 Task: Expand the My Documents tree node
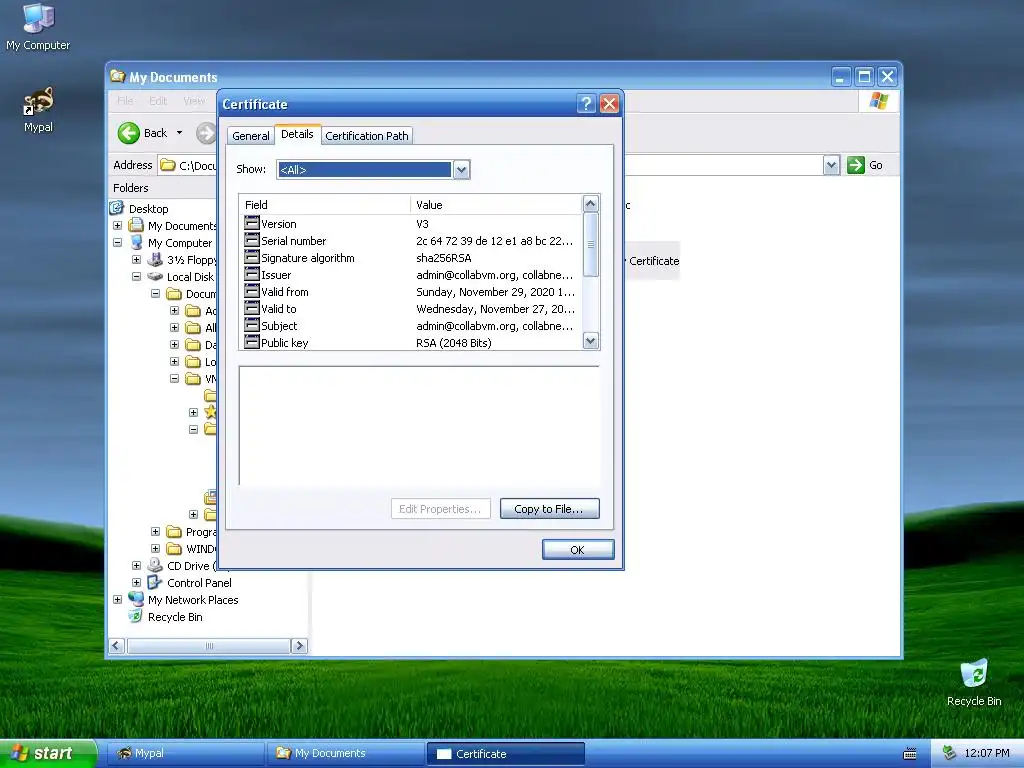[118, 225]
